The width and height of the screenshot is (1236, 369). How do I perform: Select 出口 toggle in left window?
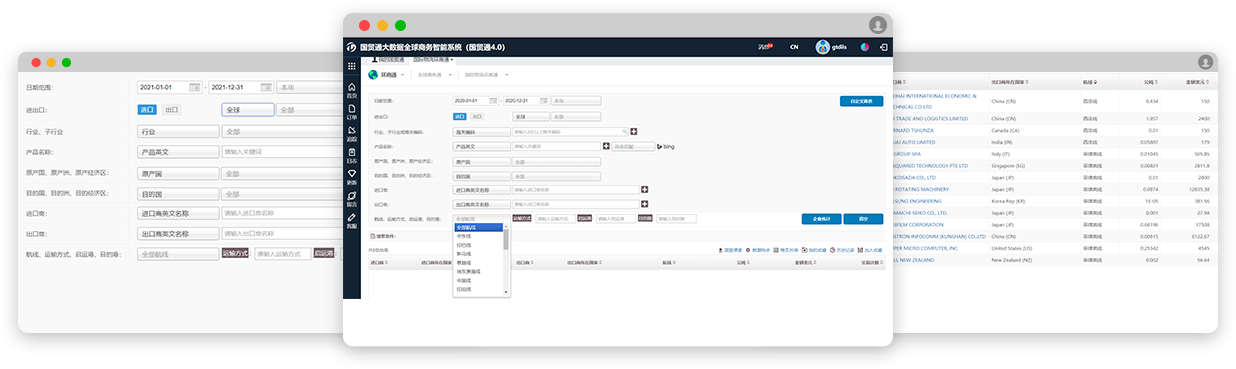(172, 110)
